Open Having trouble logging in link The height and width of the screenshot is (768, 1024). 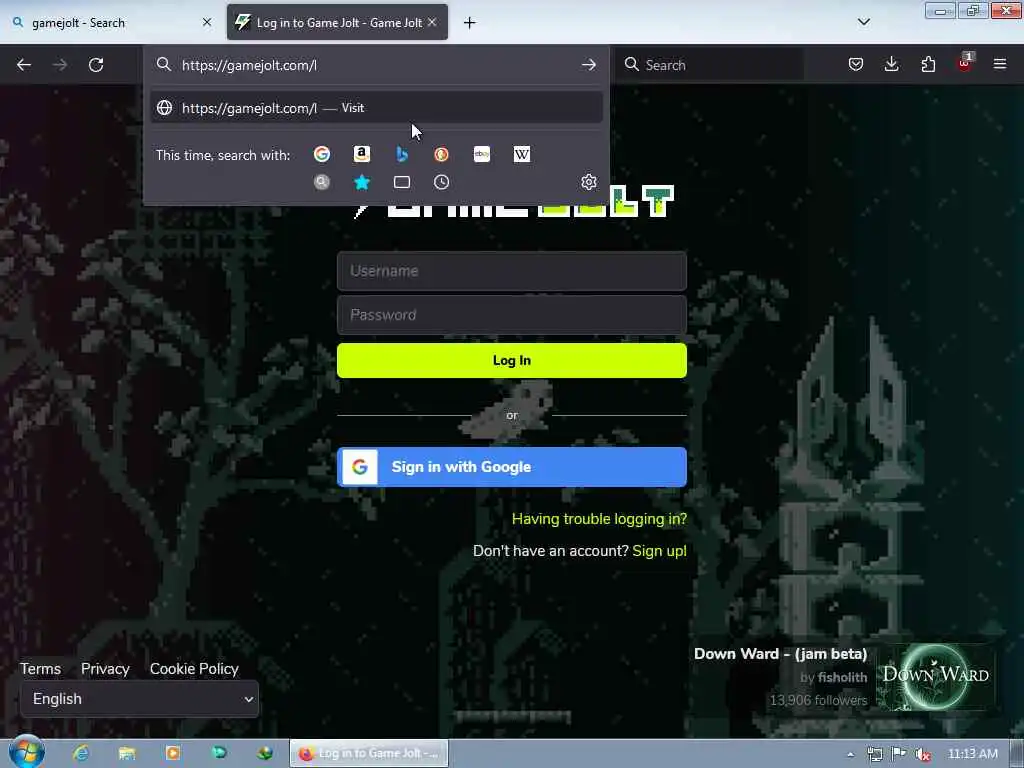[599, 519]
